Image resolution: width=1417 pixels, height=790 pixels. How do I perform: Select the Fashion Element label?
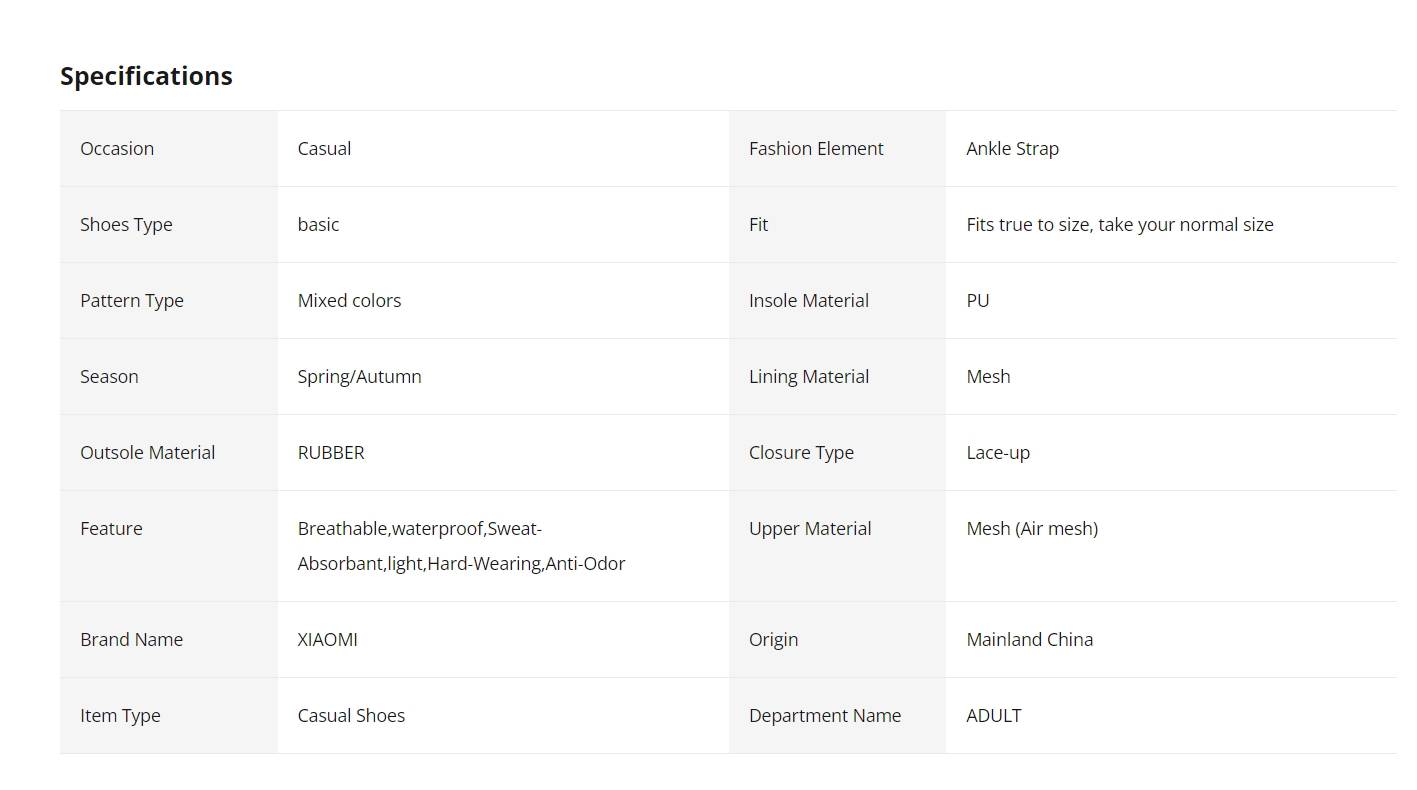pos(816,148)
